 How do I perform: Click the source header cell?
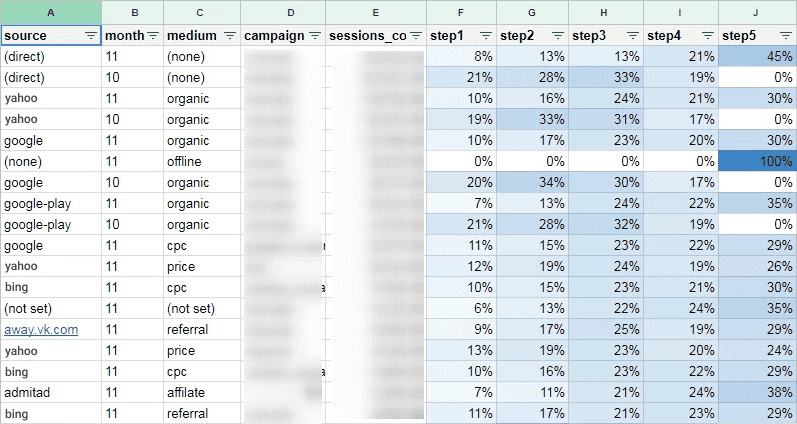[51, 36]
